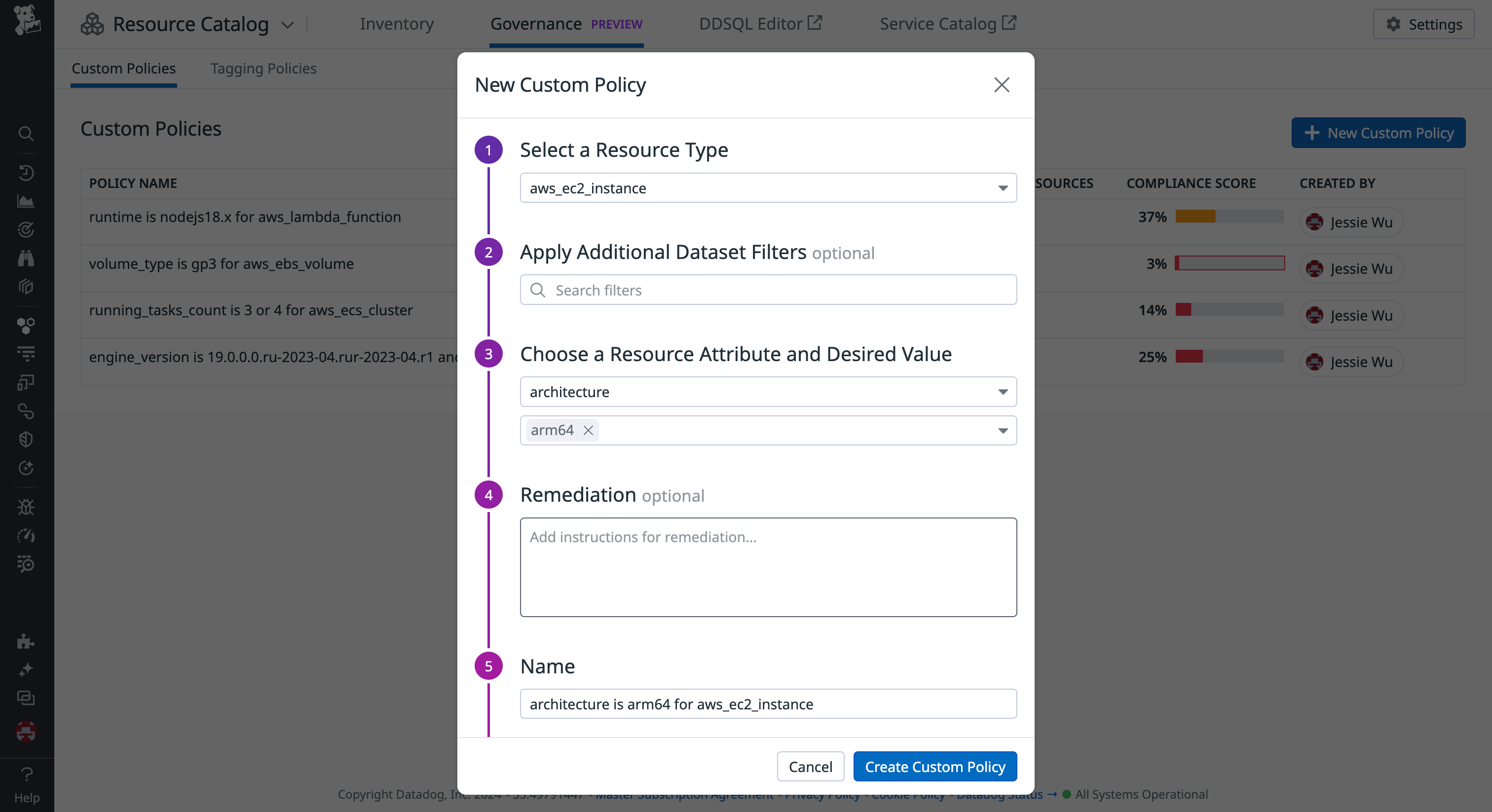Viewport: 1492px width, 812px height.
Task: Expand the Resource Catalog chevron
Action: pyautogui.click(x=288, y=24)
